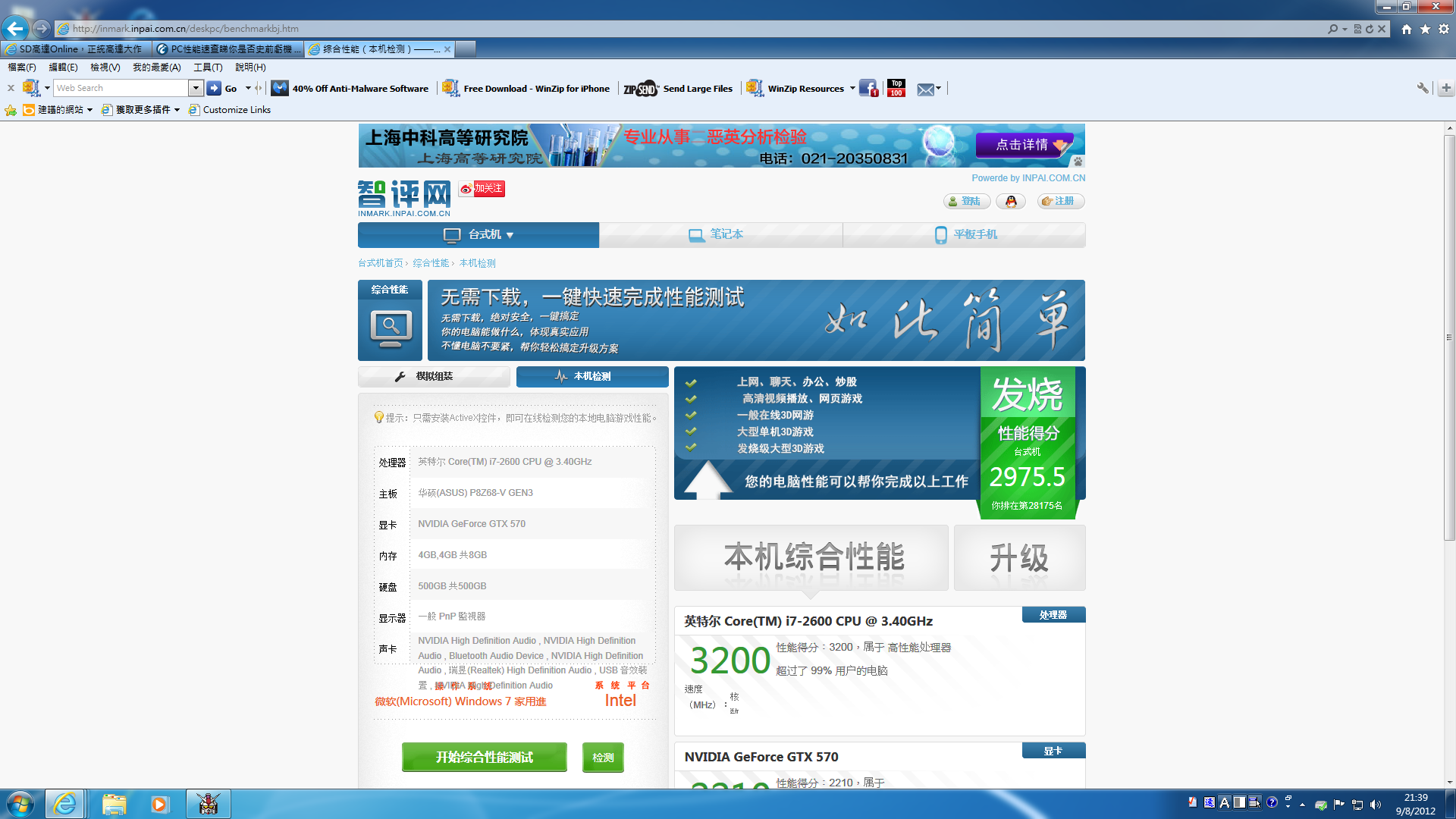Click the browser back arrow button
Viewport: 1456px width, 819px height.
(x=15, y=29)
